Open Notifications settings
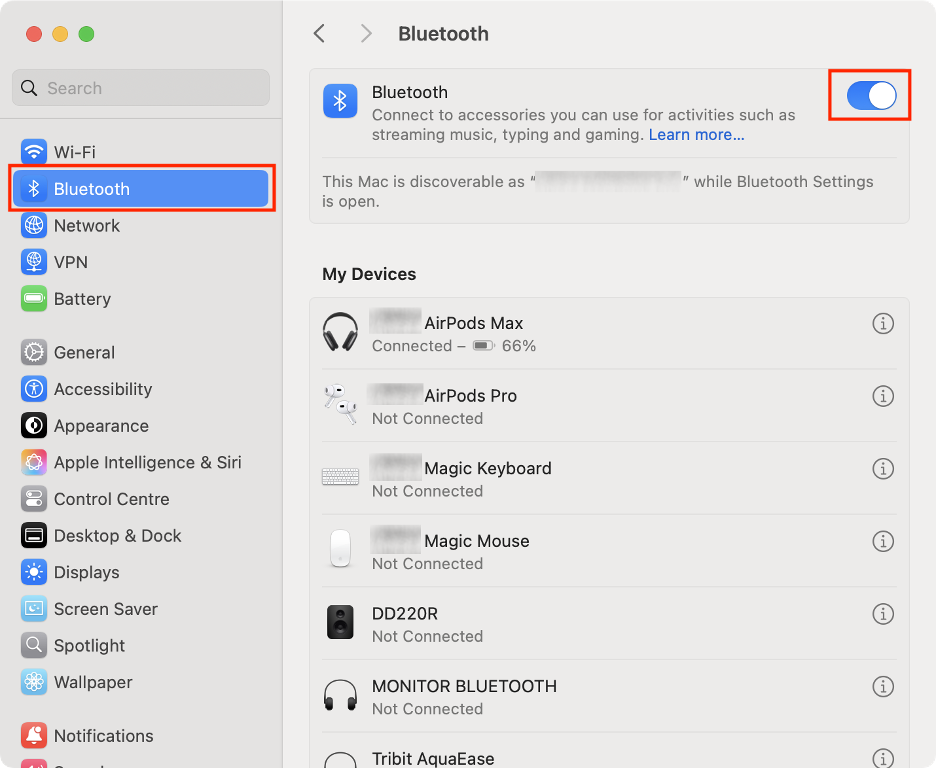Screen dimensions: 936x768 coord(106,735)
